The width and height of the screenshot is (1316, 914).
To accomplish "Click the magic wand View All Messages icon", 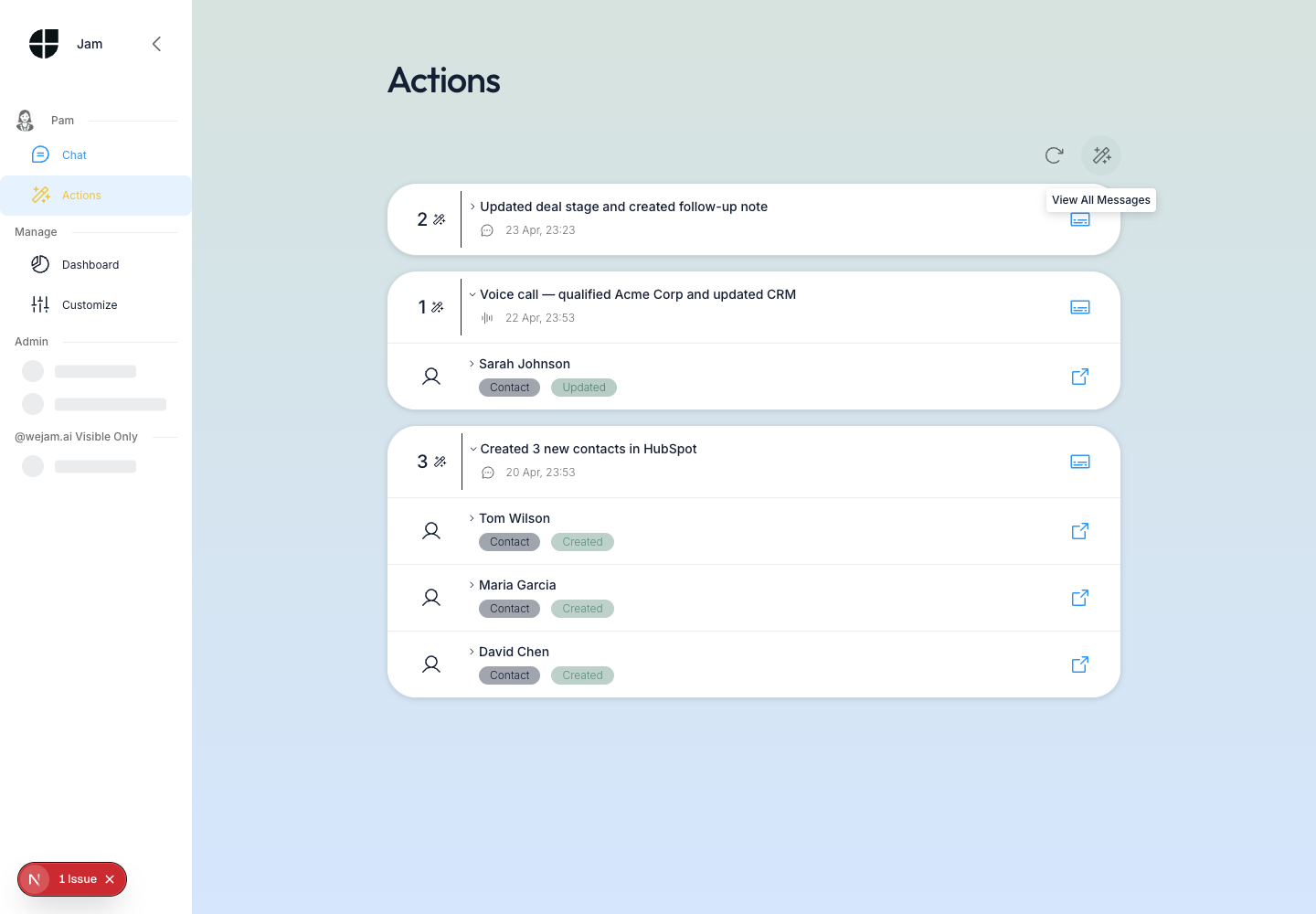I will (1101, 155).
